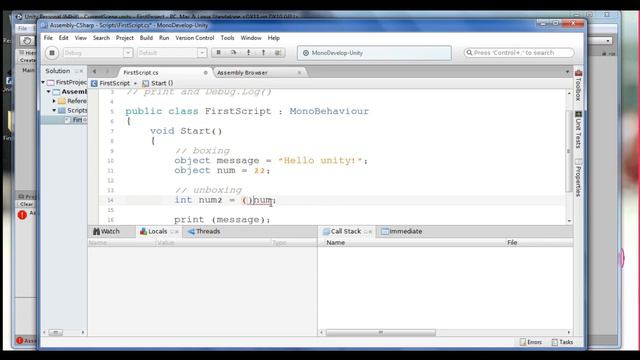Click the search magnifier icon
Viewport: 640px width, 360px height.
point(469,53)
